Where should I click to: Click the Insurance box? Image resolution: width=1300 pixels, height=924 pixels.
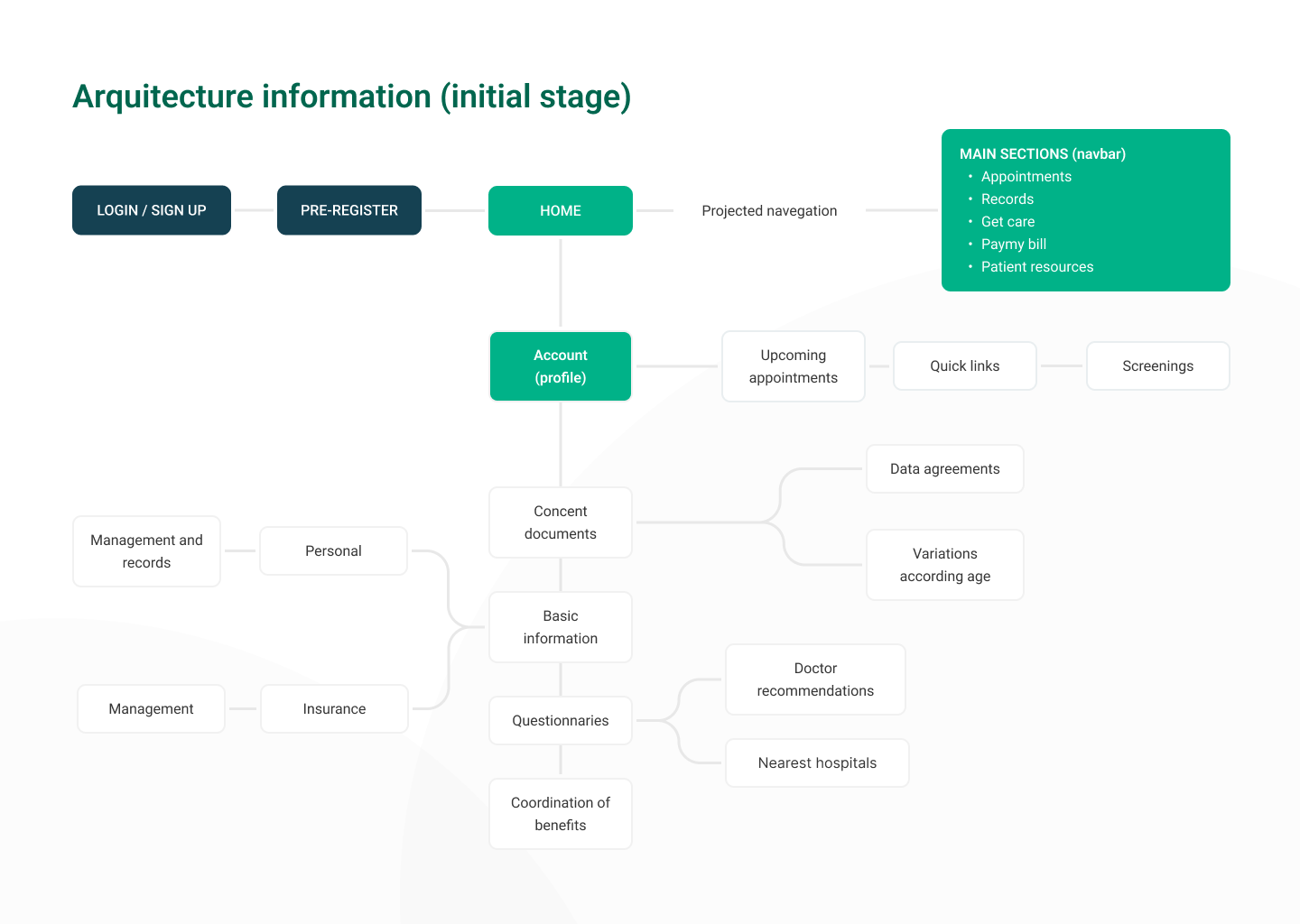(334, 709)
